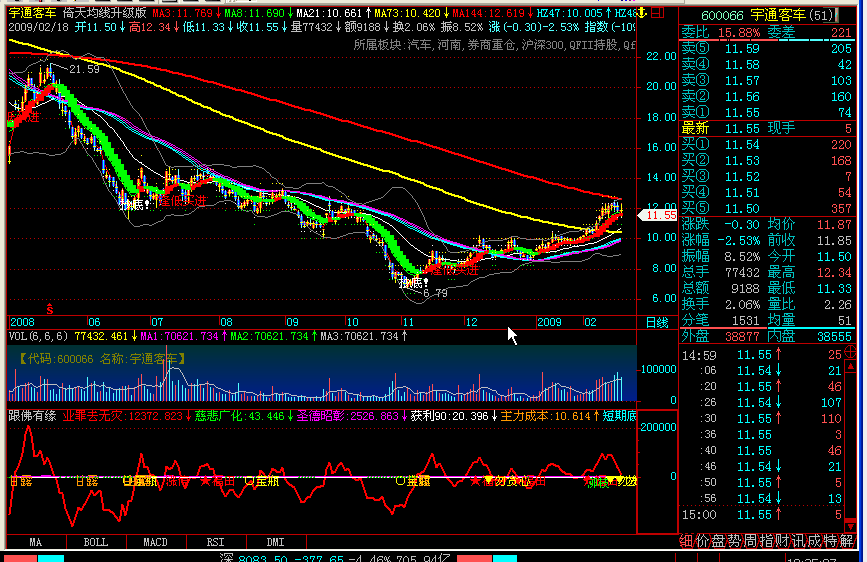
Task: Open the 盘 tab in the quote panel
Action: point(718,541)
